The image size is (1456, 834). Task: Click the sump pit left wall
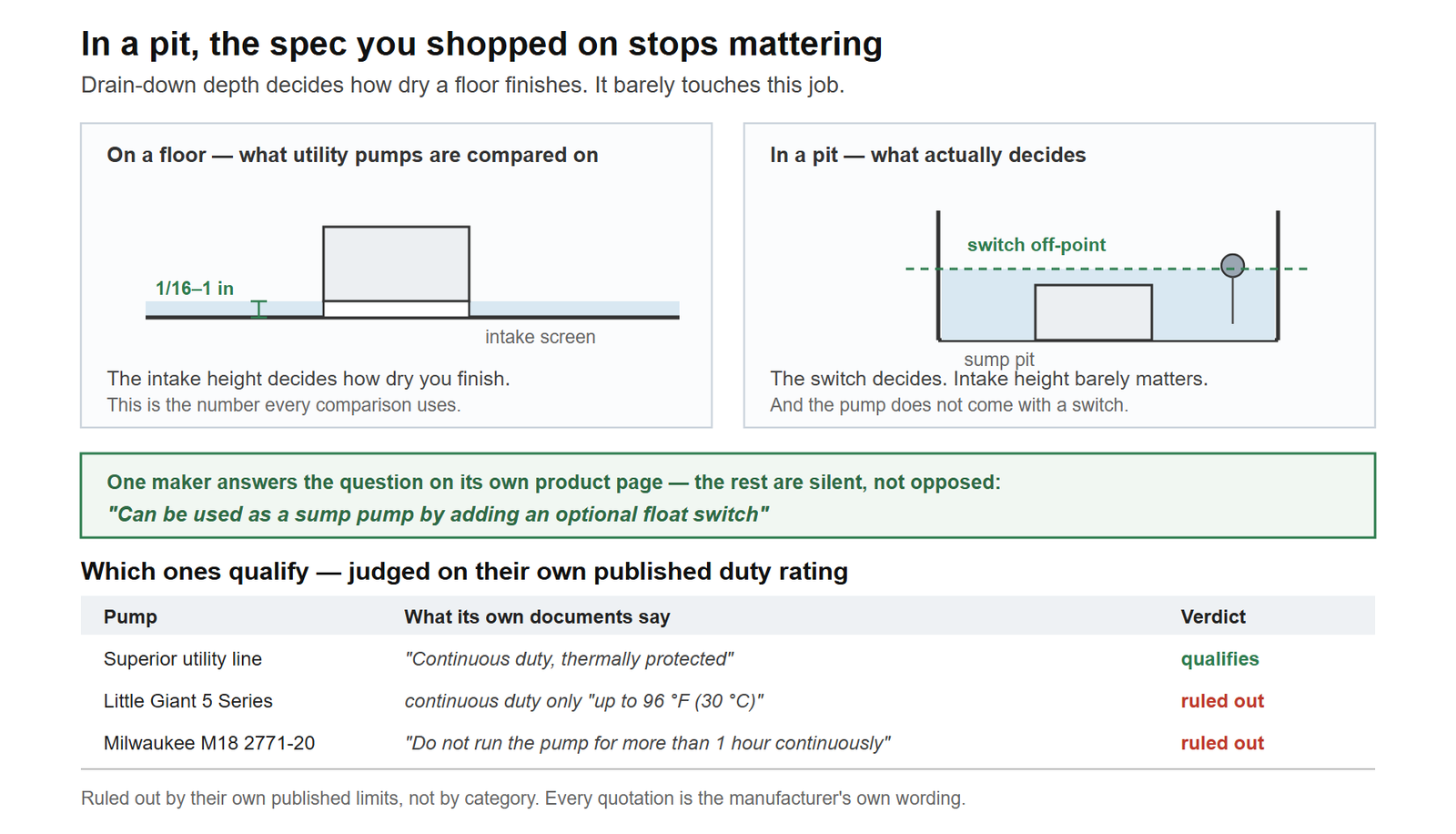point(938,276)
